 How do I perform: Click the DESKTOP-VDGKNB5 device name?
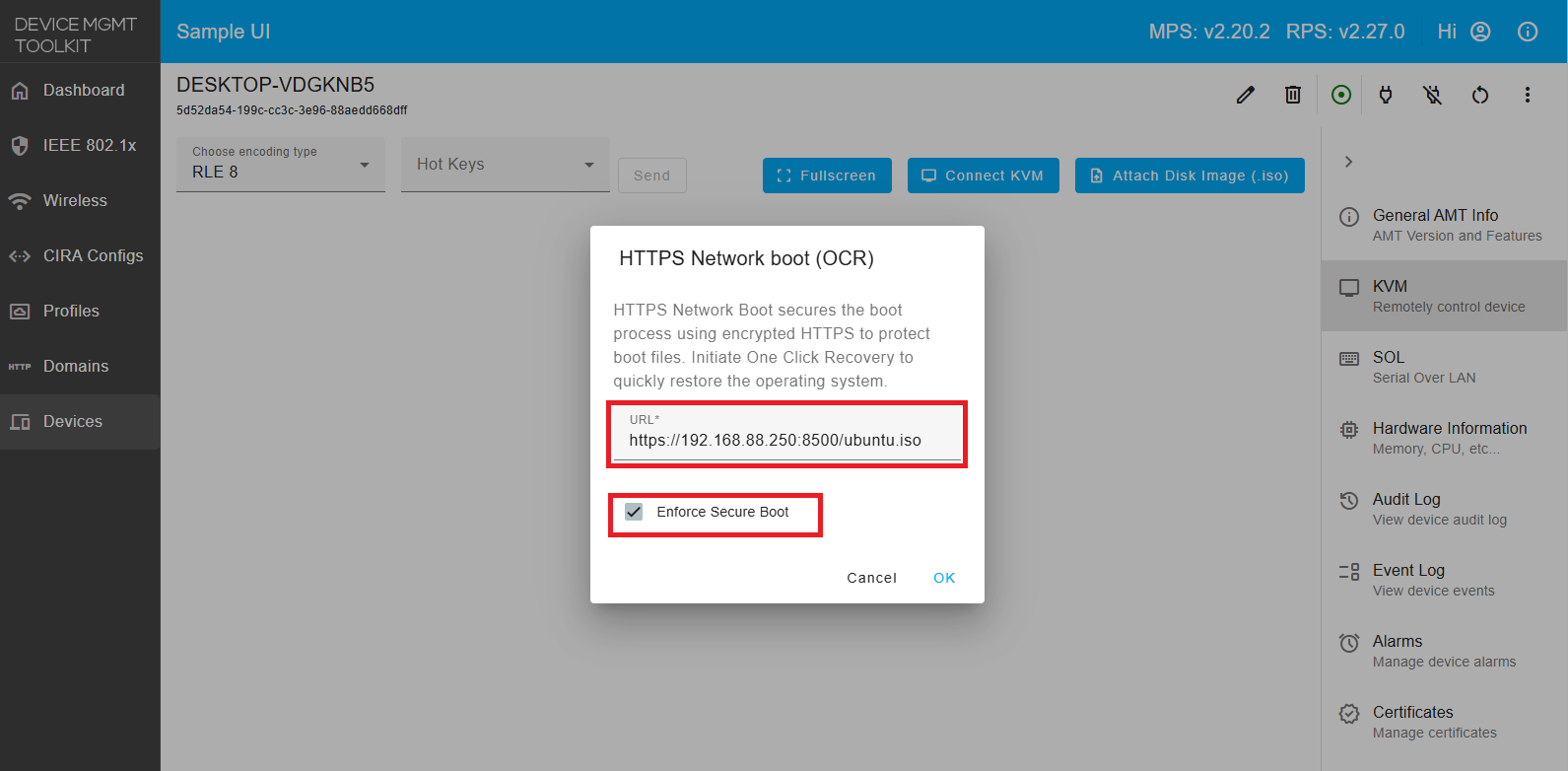tap(275, 85)
